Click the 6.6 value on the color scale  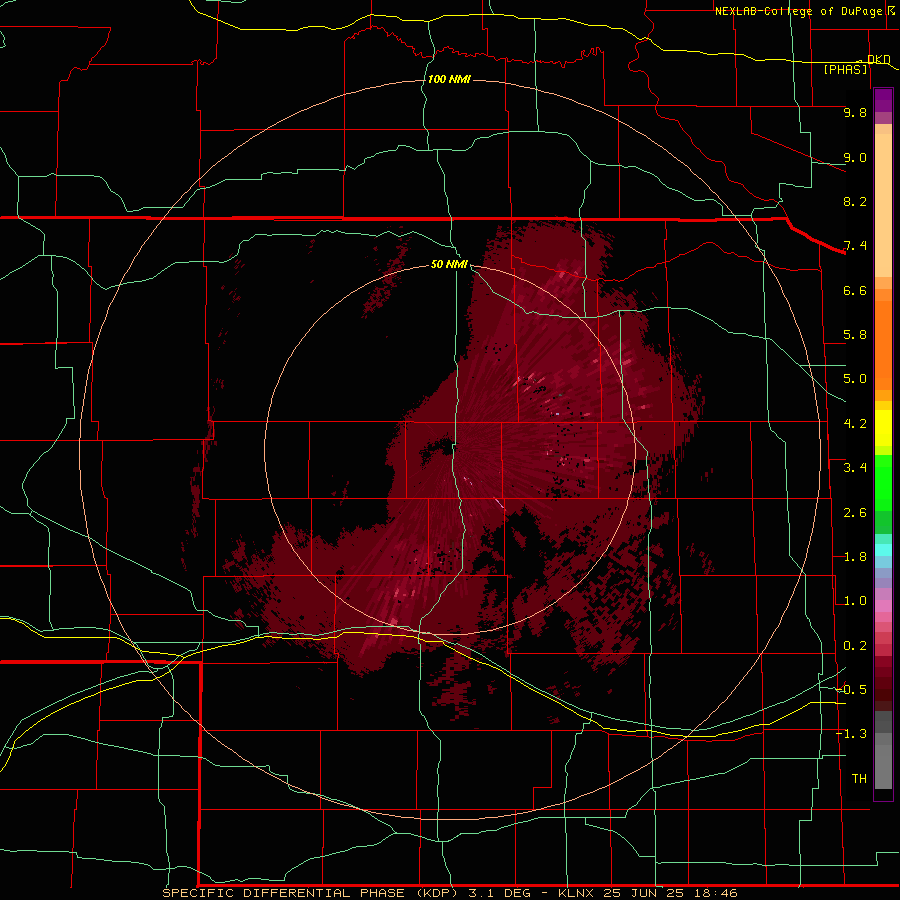(x=855, y=290)
